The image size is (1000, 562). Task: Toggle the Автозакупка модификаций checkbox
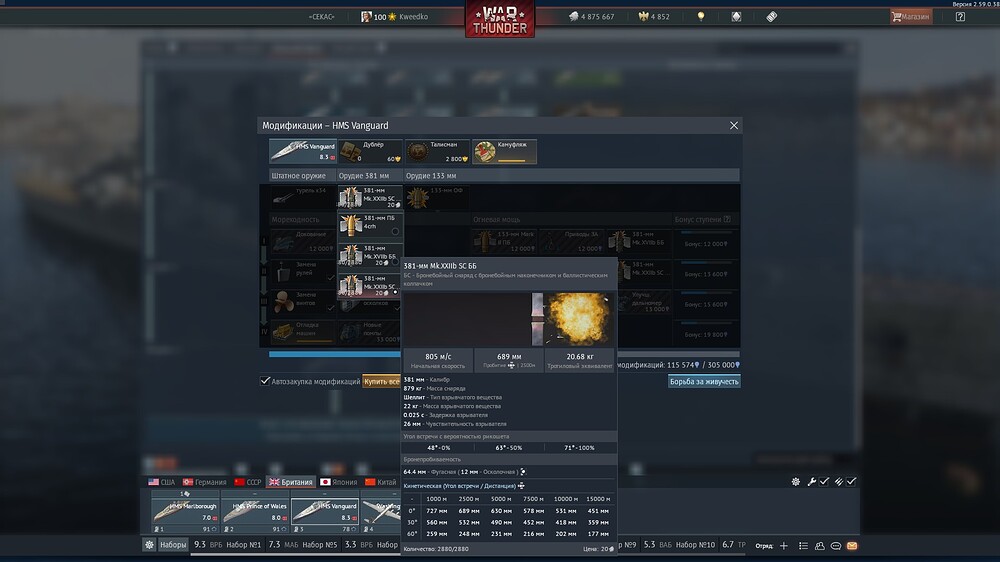point(265,381)
